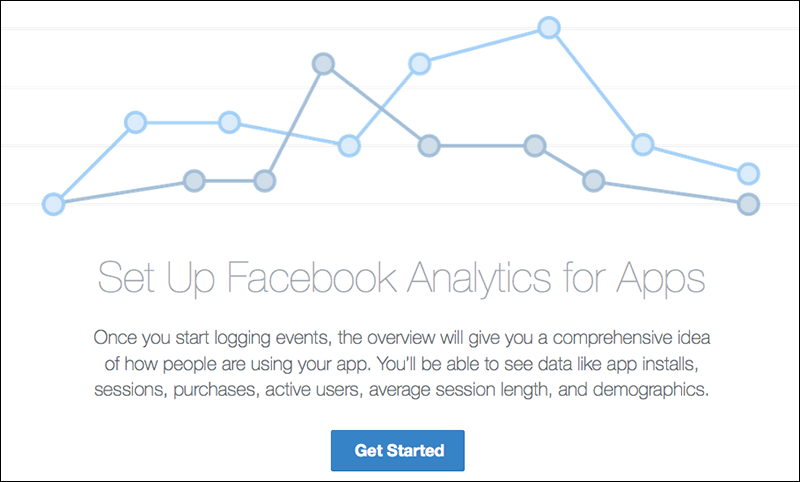Select light-blue dip point before the steep rise
This screenshot has height=482, width=800.
click(349, 146)
